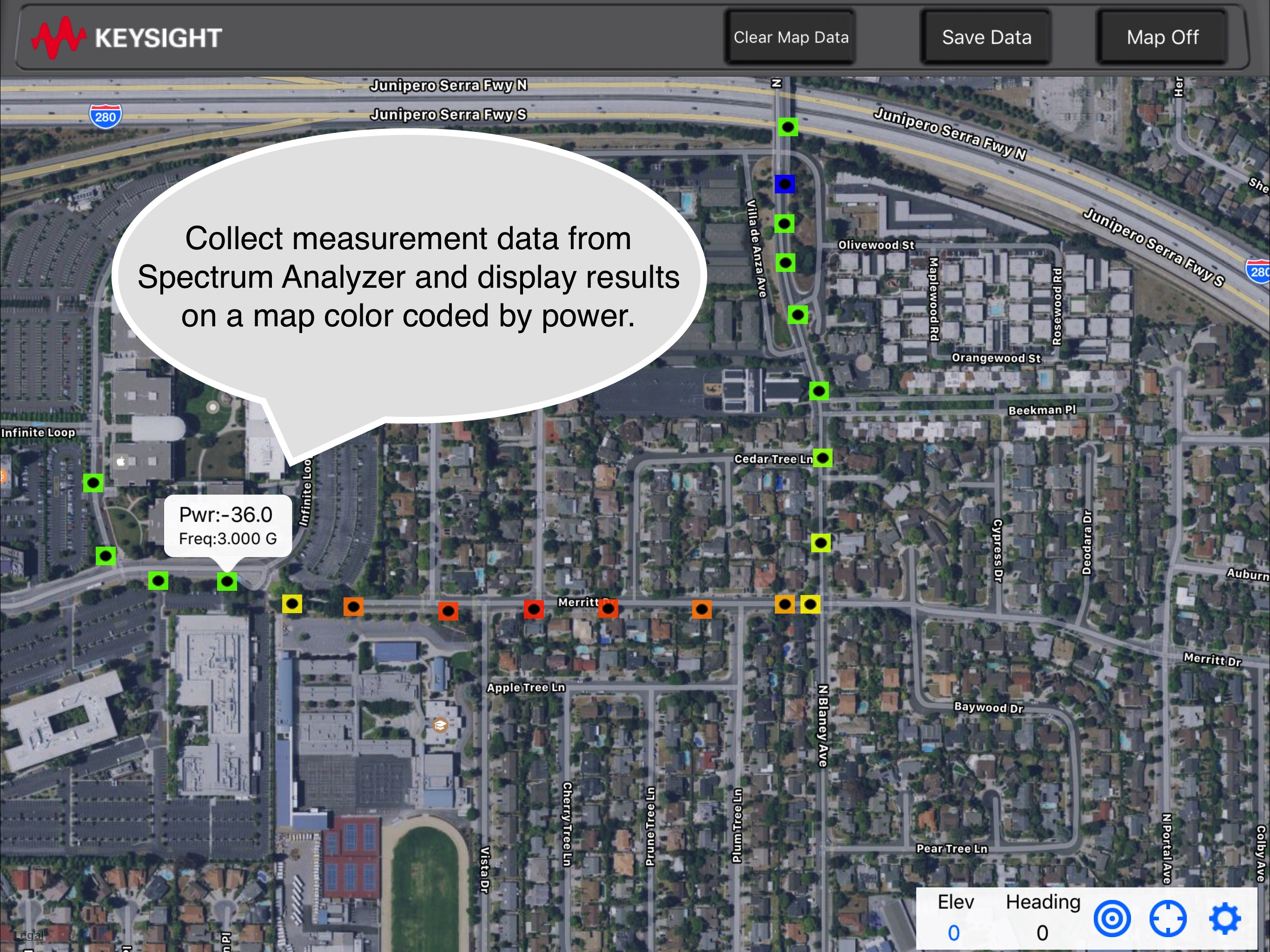Select the green marker near Beekman Pl intersection
The width and height of the screenshot is (1270, 952).
coord(819,391)
